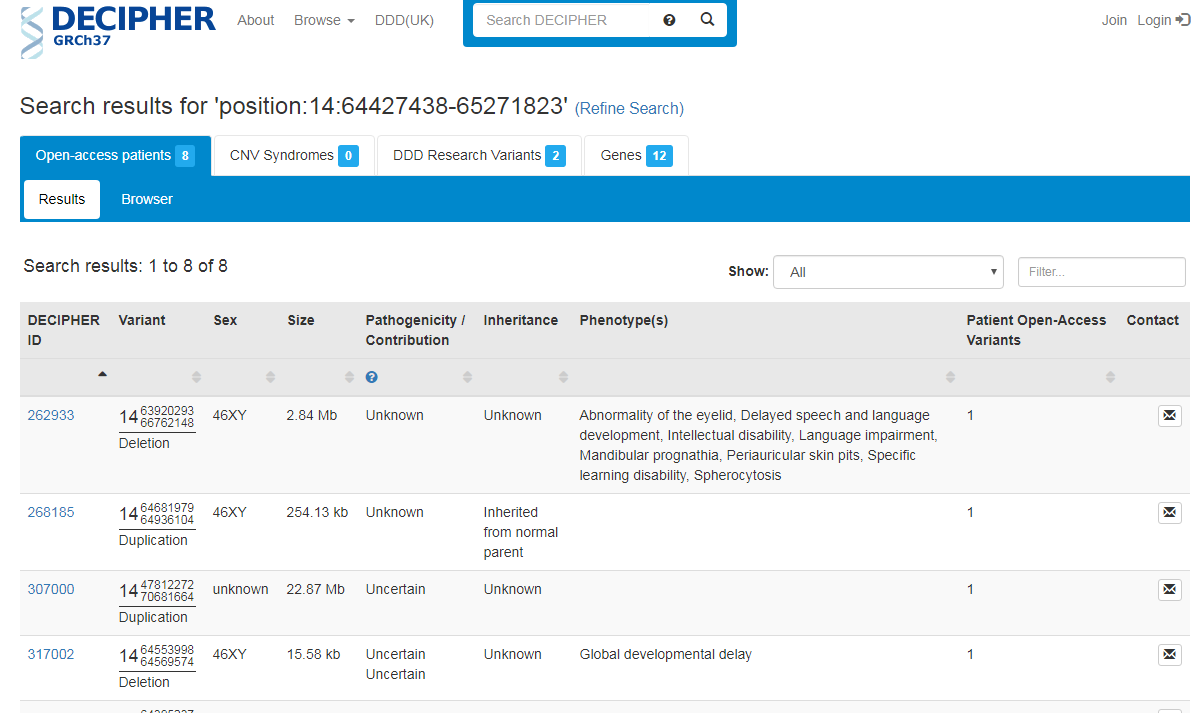This screenshot has width=1191, height=713.
Task: Switch to the CNV Syndromes tab
Action: (294, 156)
